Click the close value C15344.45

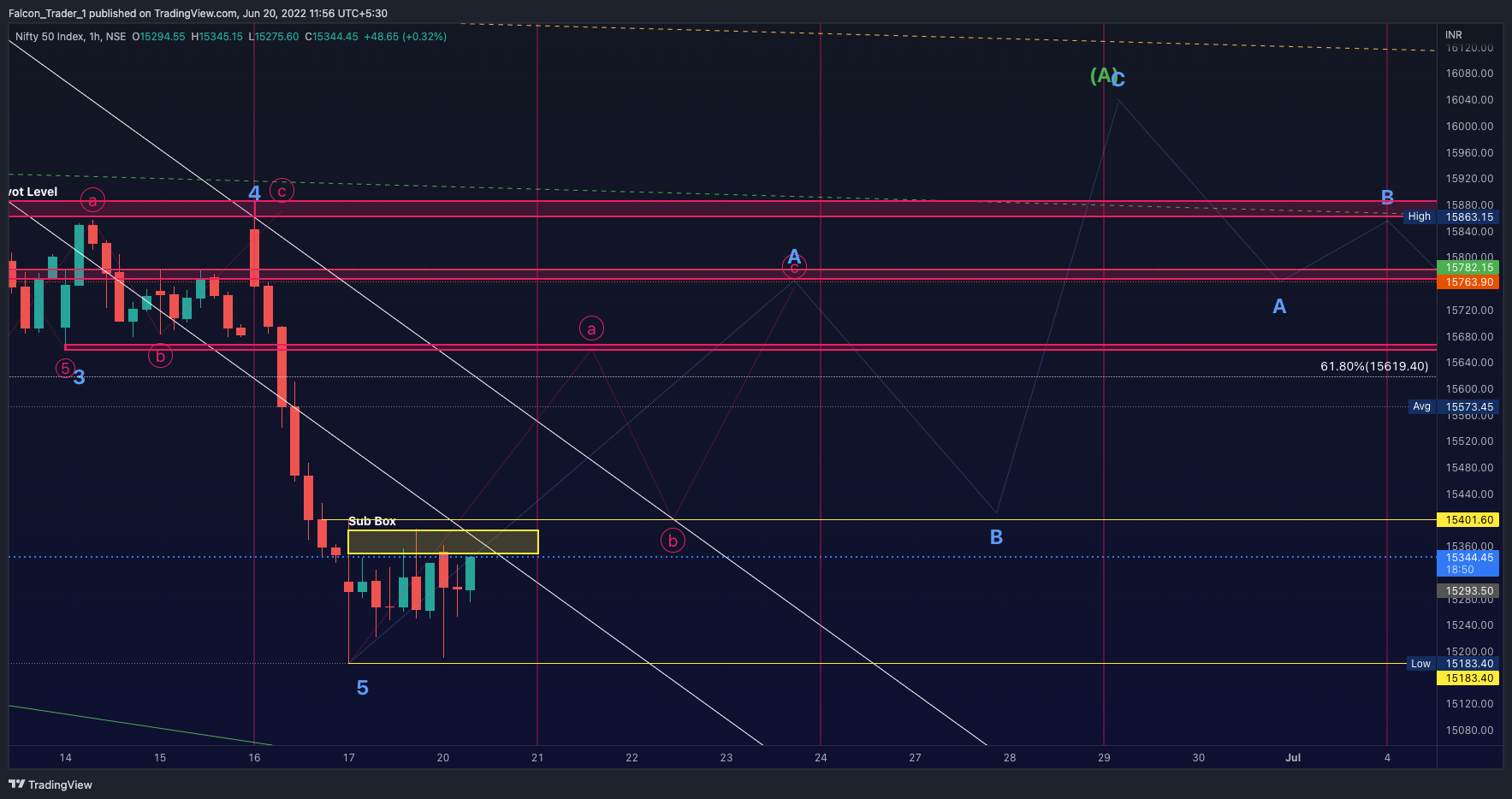pyautogui.click(x=331, y=37)
